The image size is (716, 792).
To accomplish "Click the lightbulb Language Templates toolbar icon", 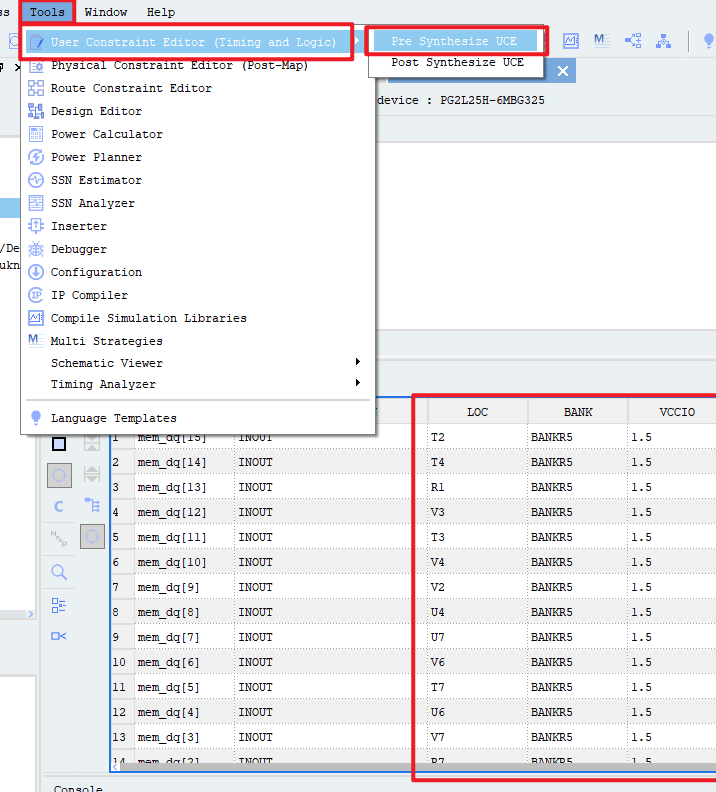I will [x=708, y=41].
